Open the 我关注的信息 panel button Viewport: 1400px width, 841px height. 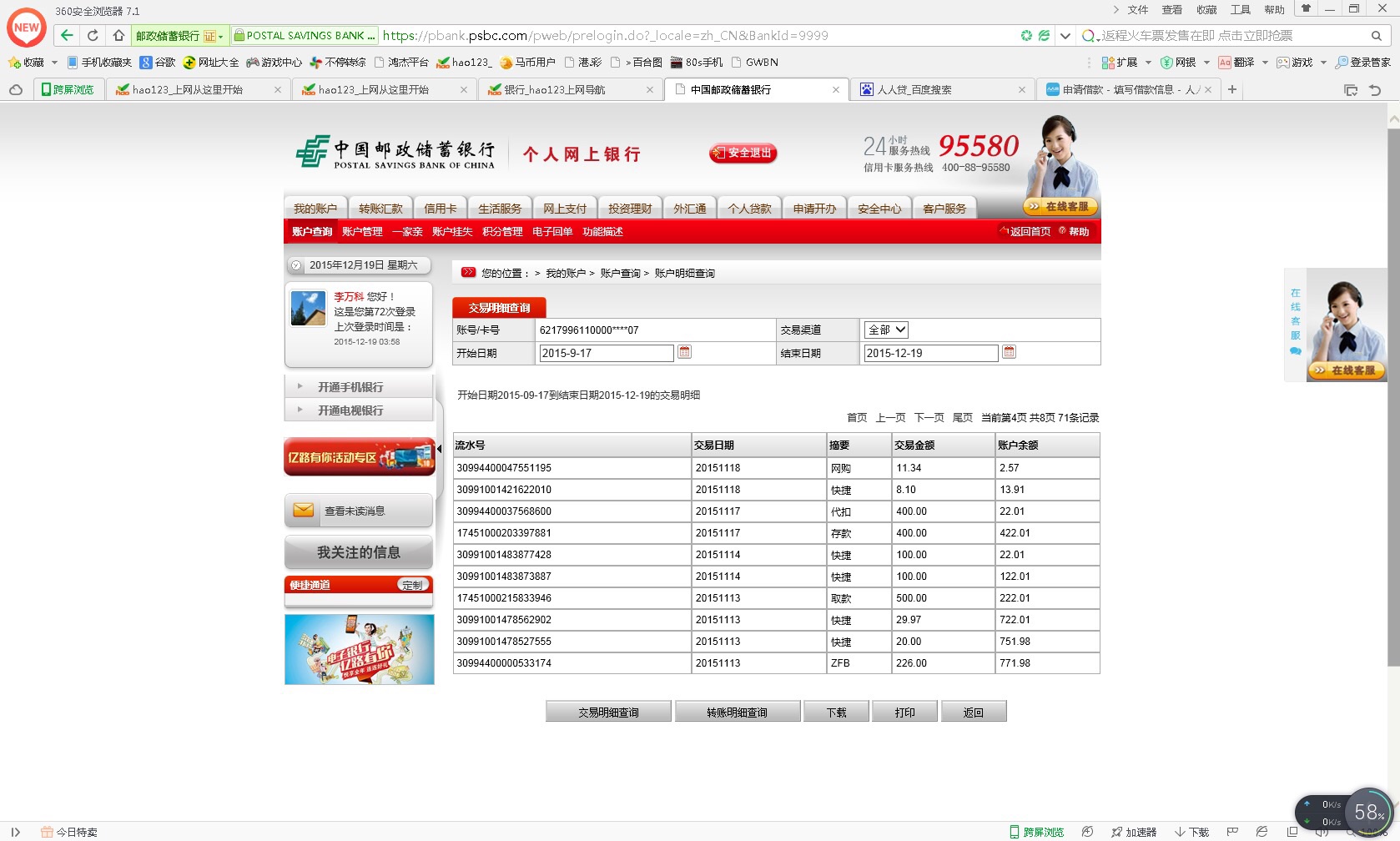tap(359, 552)
